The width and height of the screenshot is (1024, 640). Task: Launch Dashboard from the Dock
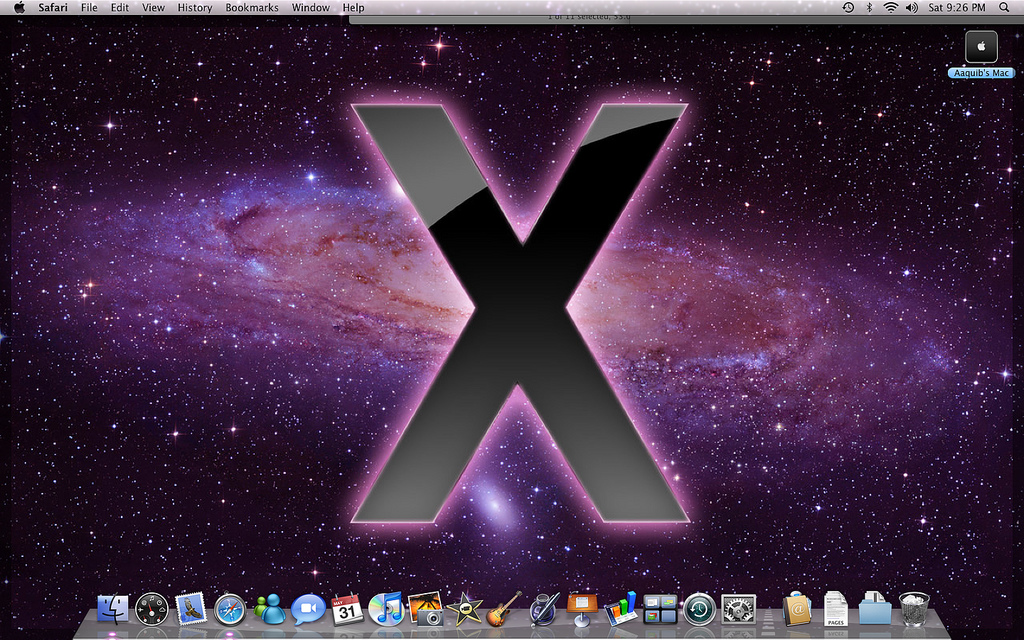point(152,609)
